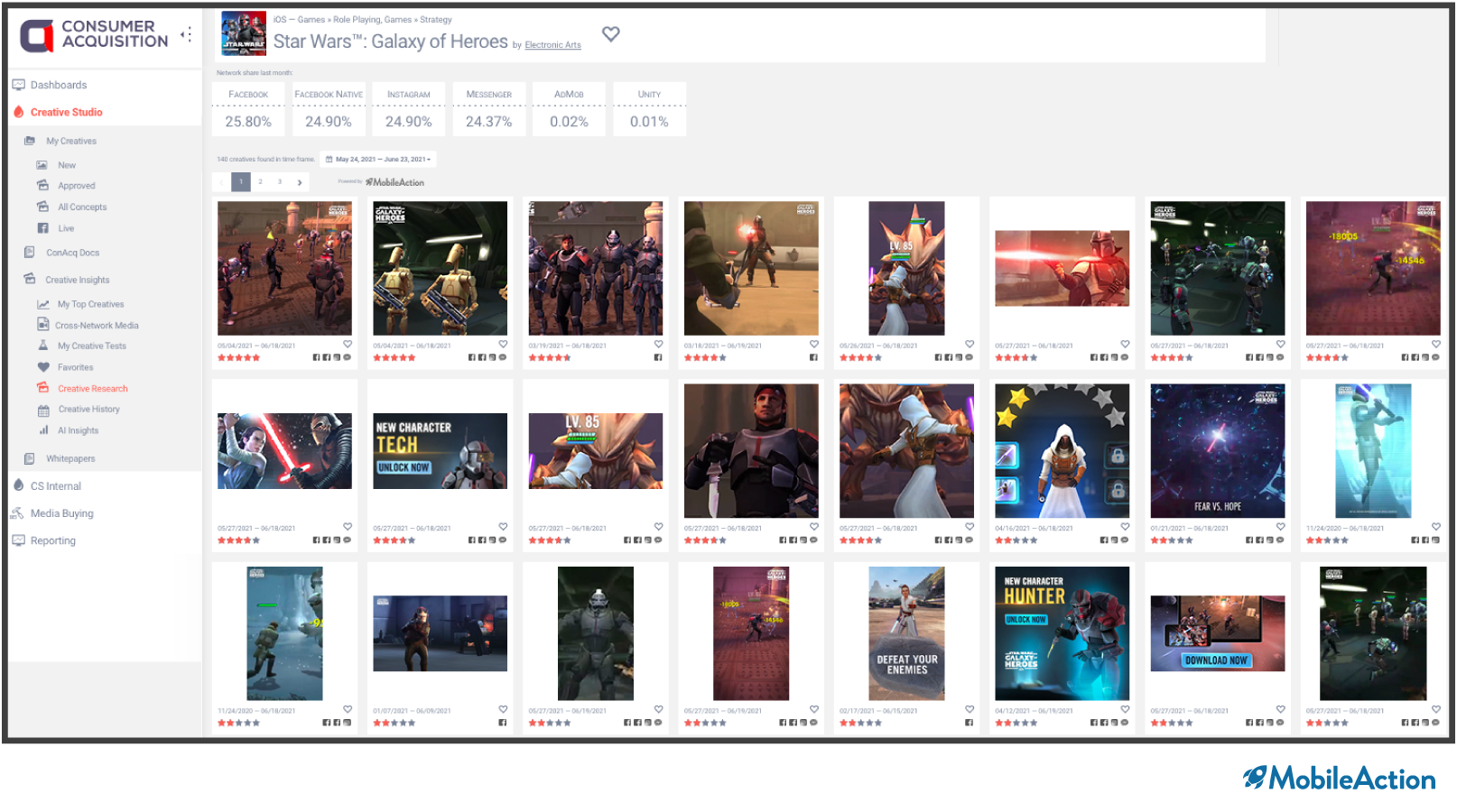Screen dimensions: 1457x812
Task: Open Approved creatives
Action: pos(77,186)
